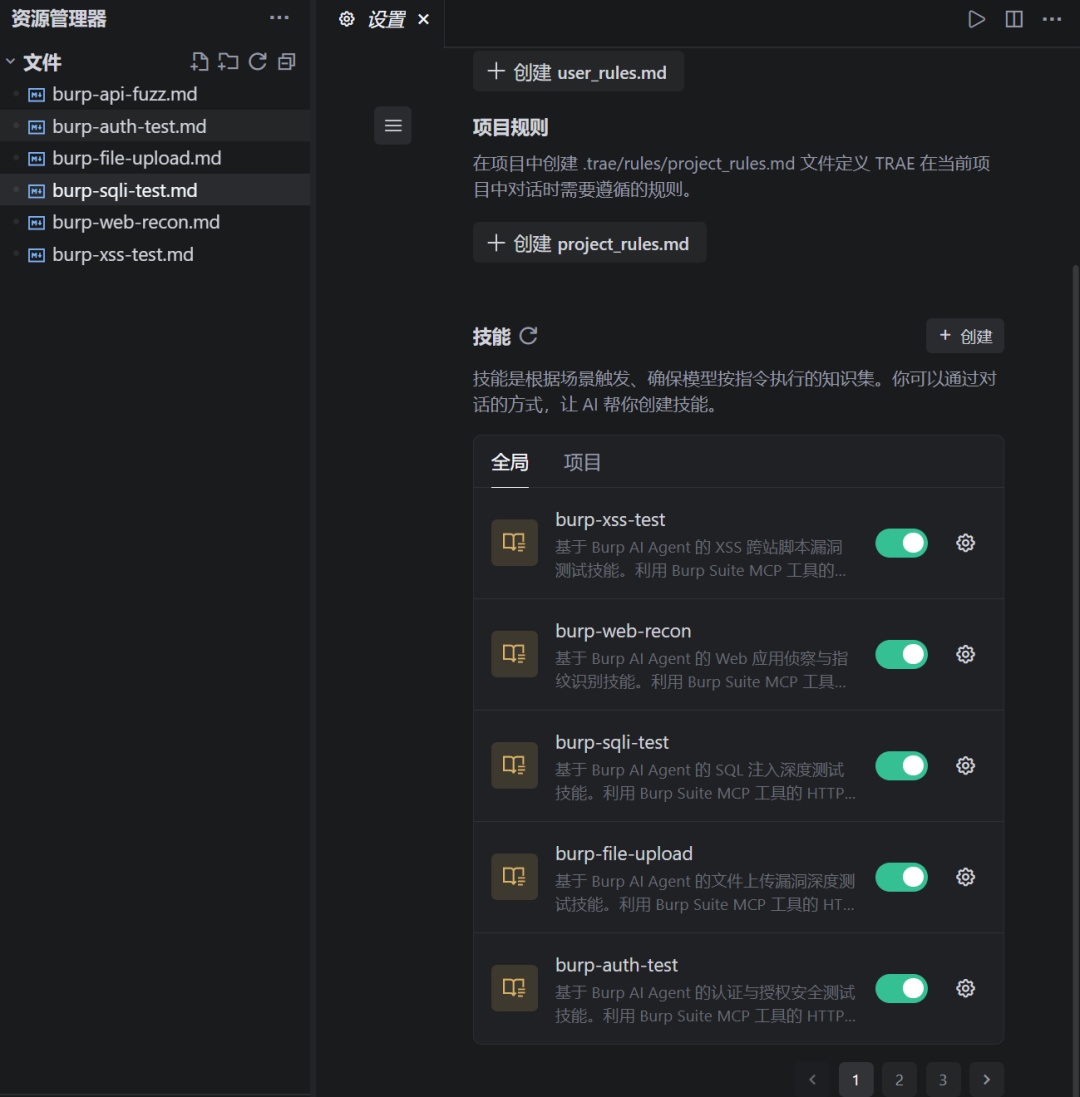Click 创建 project_rules.md button
Viewport: 1080px width, 1097px height.
589,243
